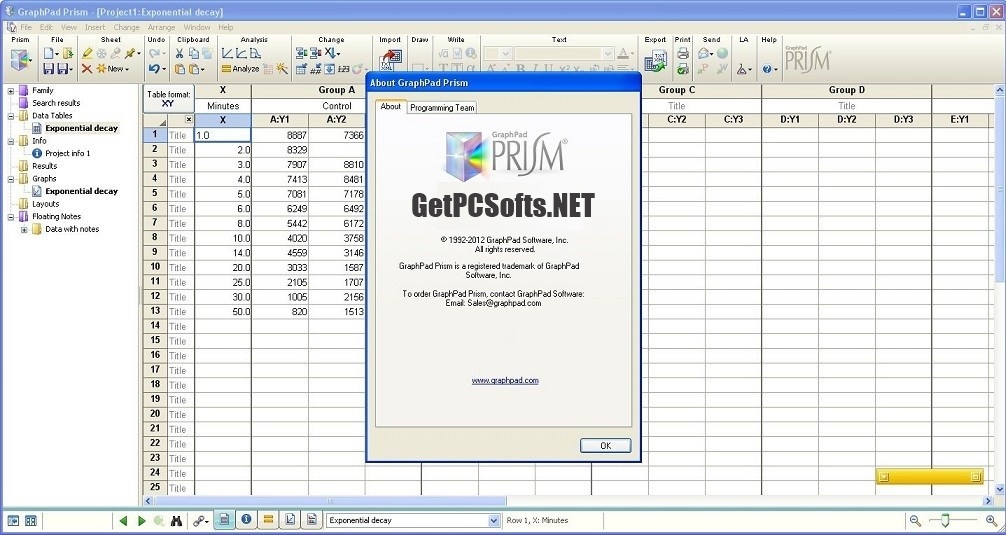Expand the Family tree node

pyautogui.click(x=11, y=90)
